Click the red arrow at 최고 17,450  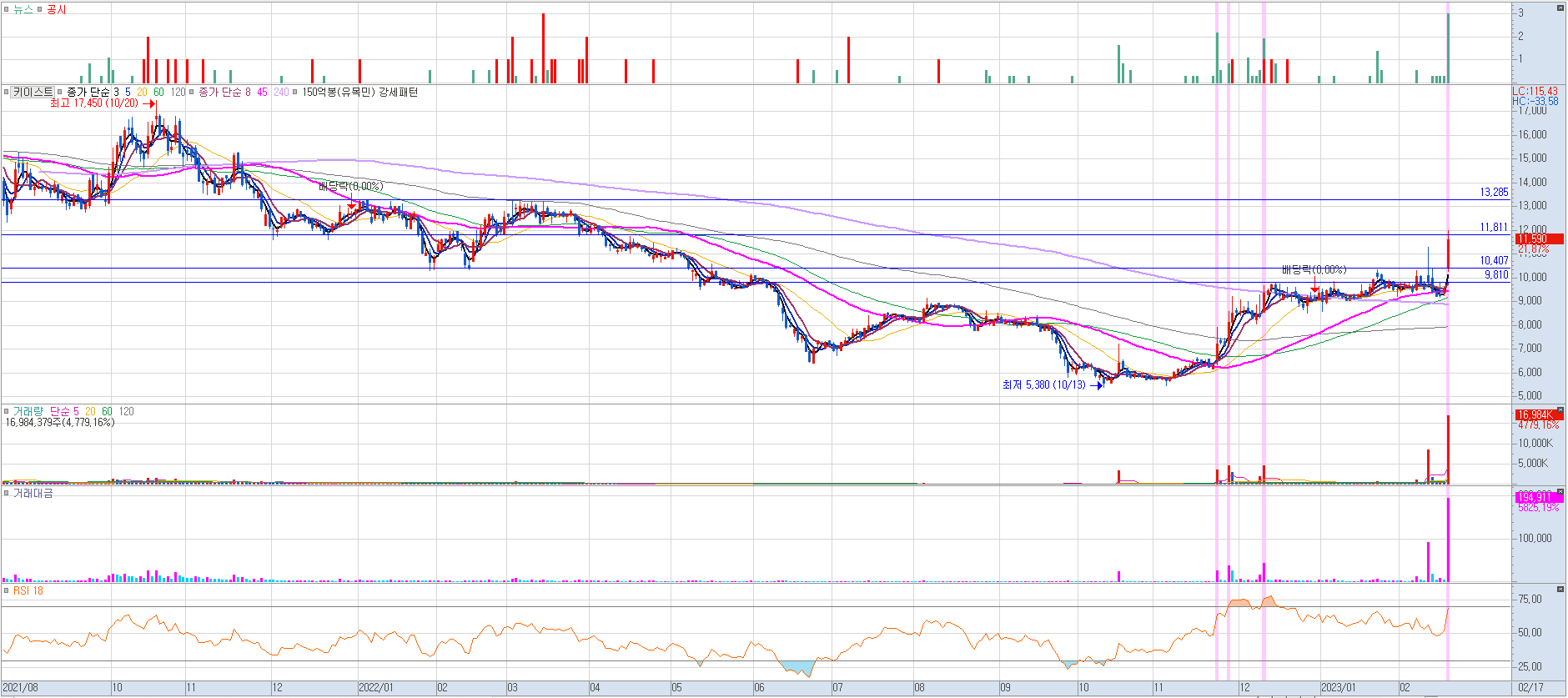click(x=148, y=104)
